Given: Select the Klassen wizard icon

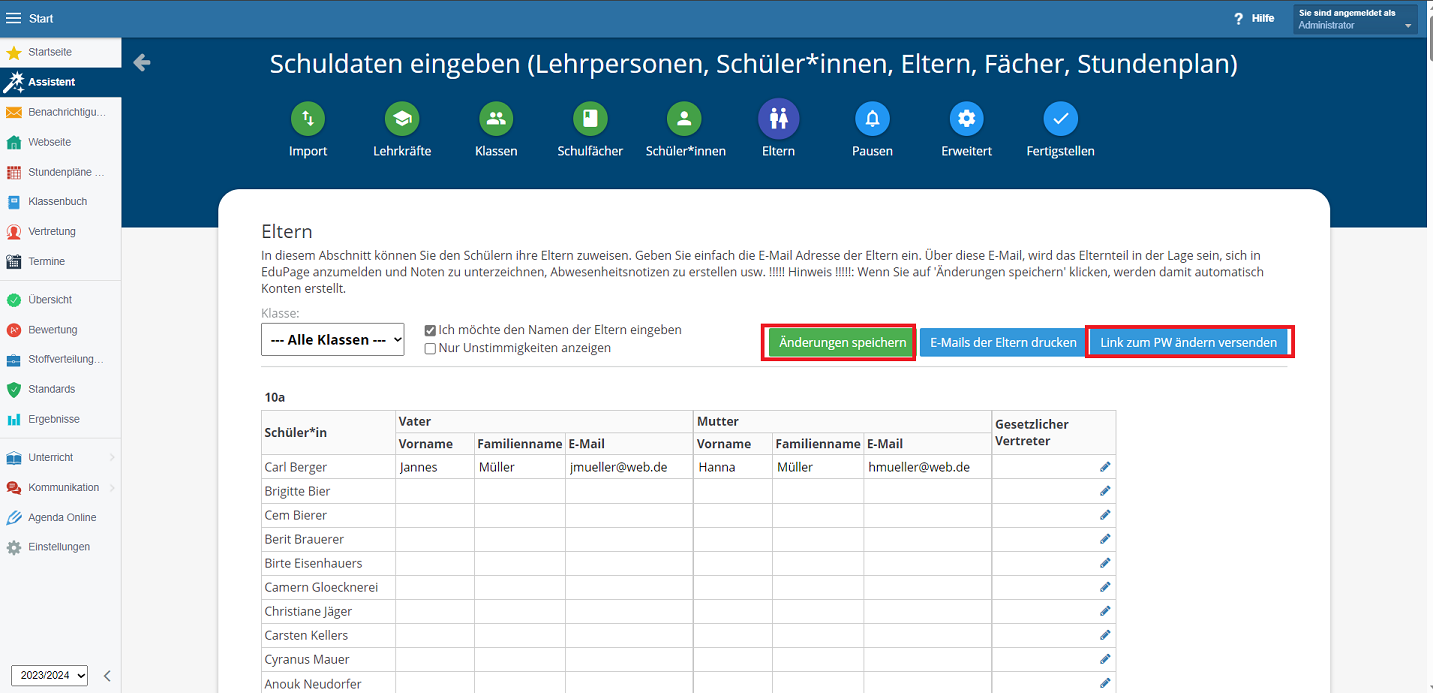Looking at the screenshot, I should click(x=496, y=119).
